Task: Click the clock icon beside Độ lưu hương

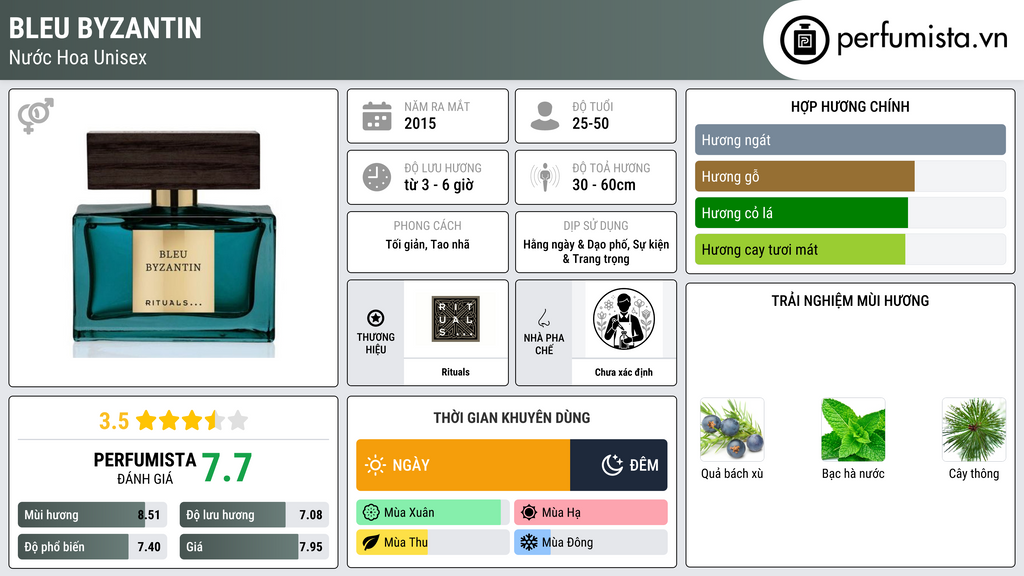Action: tap(377, 177)
